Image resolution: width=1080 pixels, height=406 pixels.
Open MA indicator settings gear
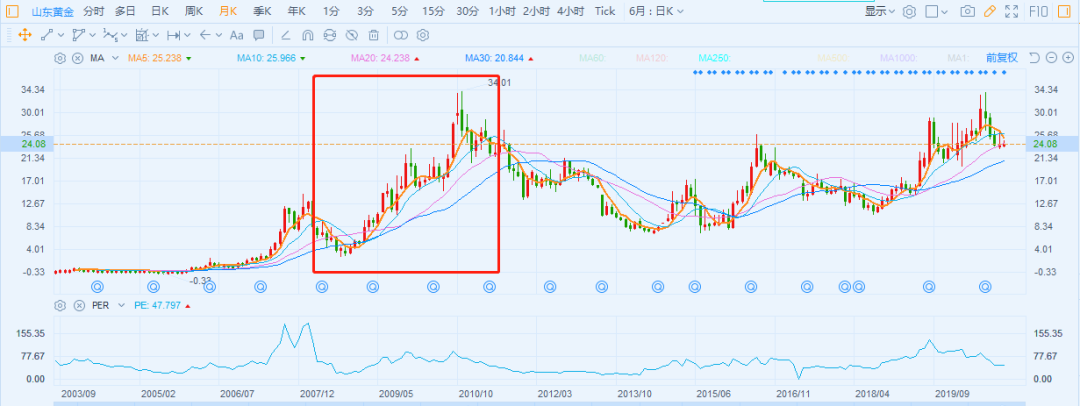click(x=60, y=58)
